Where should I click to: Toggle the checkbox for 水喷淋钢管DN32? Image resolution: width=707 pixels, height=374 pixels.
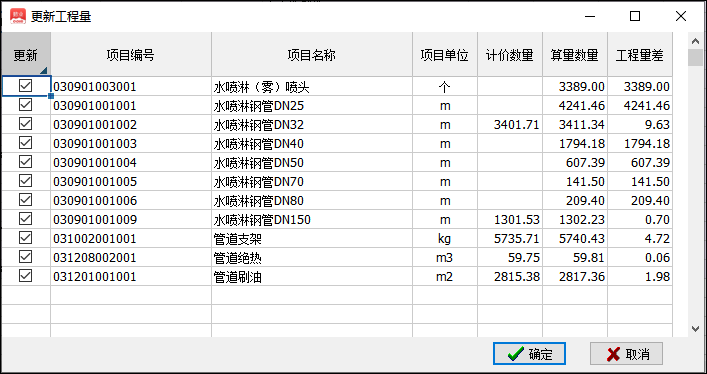[x=26, y=124]
